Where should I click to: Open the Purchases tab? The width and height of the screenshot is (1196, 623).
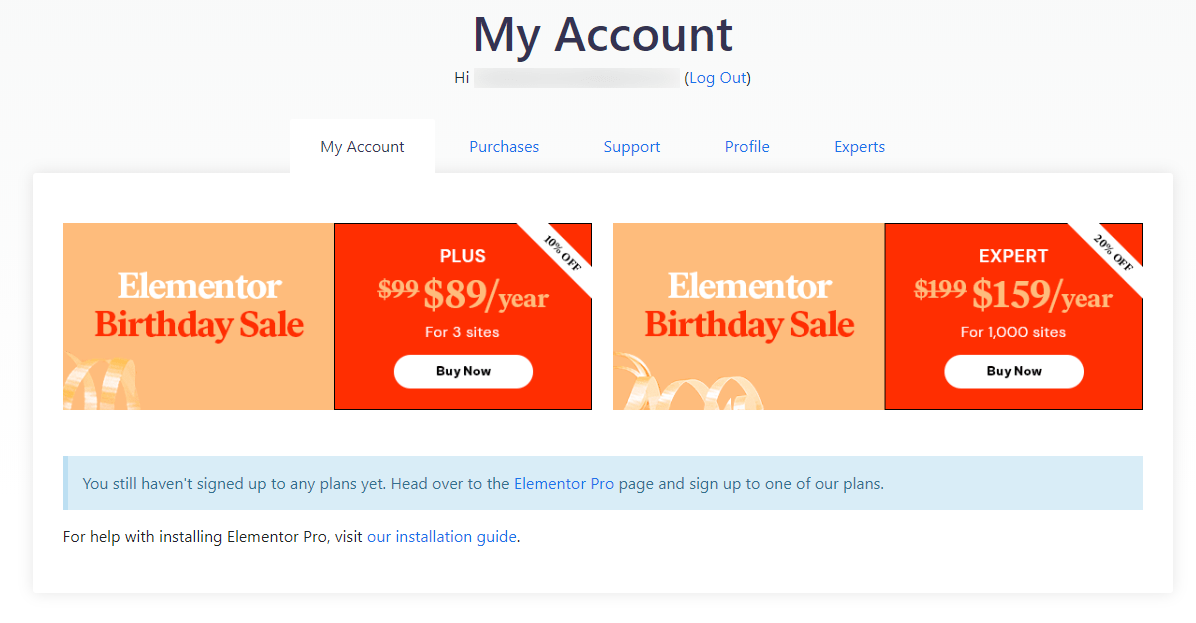pyautogui.click(x=504, y=147)
